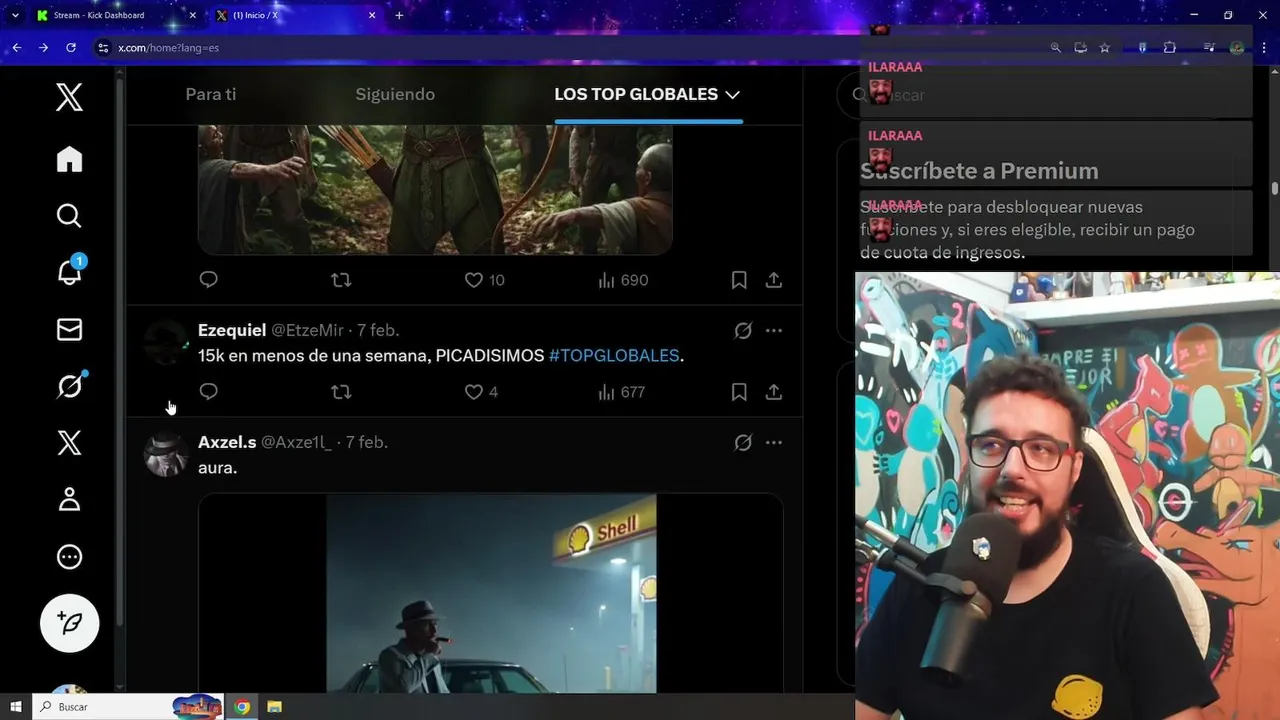Viewport: 1280px width, 720px height.
Task: Open tab search chevron in Chrome
Action: 15,15
